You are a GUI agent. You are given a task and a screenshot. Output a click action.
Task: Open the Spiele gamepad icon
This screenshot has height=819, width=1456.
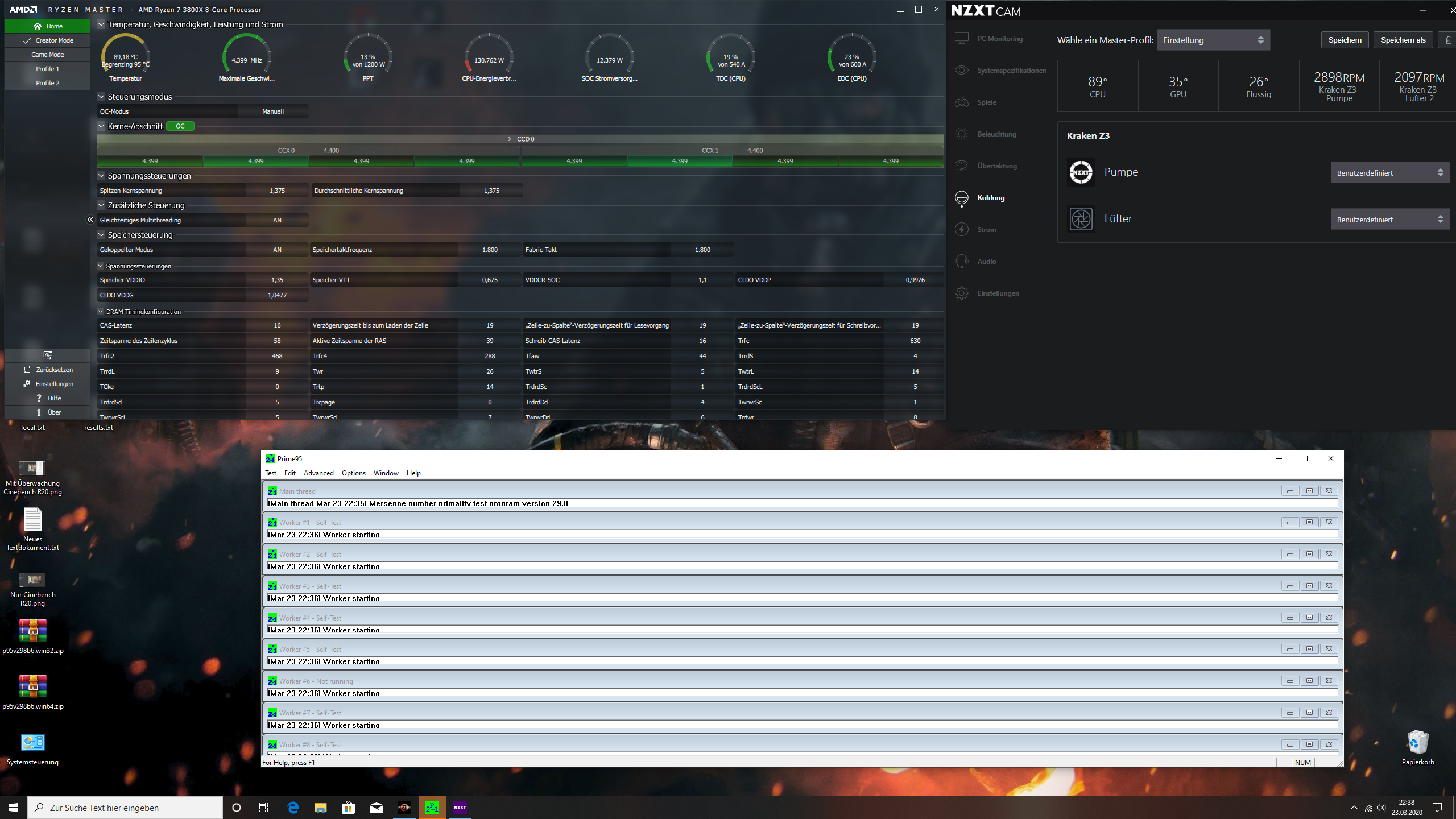(962, 102)
